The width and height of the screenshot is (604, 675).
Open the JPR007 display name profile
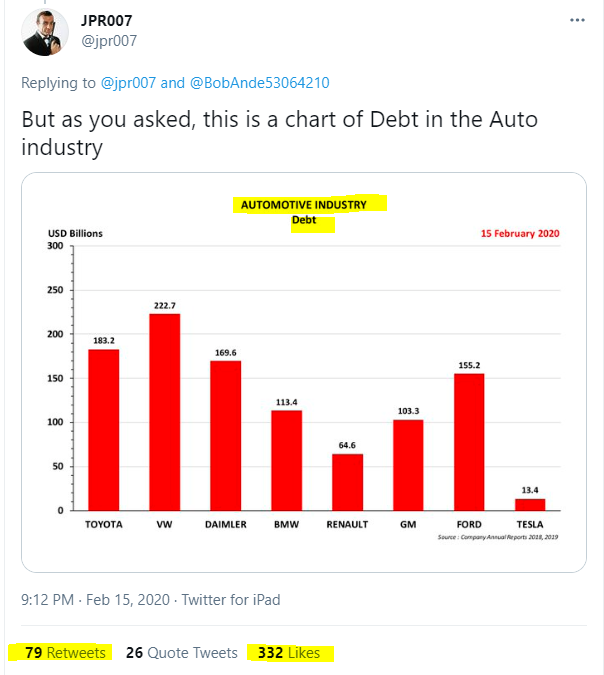coord(108,20)
